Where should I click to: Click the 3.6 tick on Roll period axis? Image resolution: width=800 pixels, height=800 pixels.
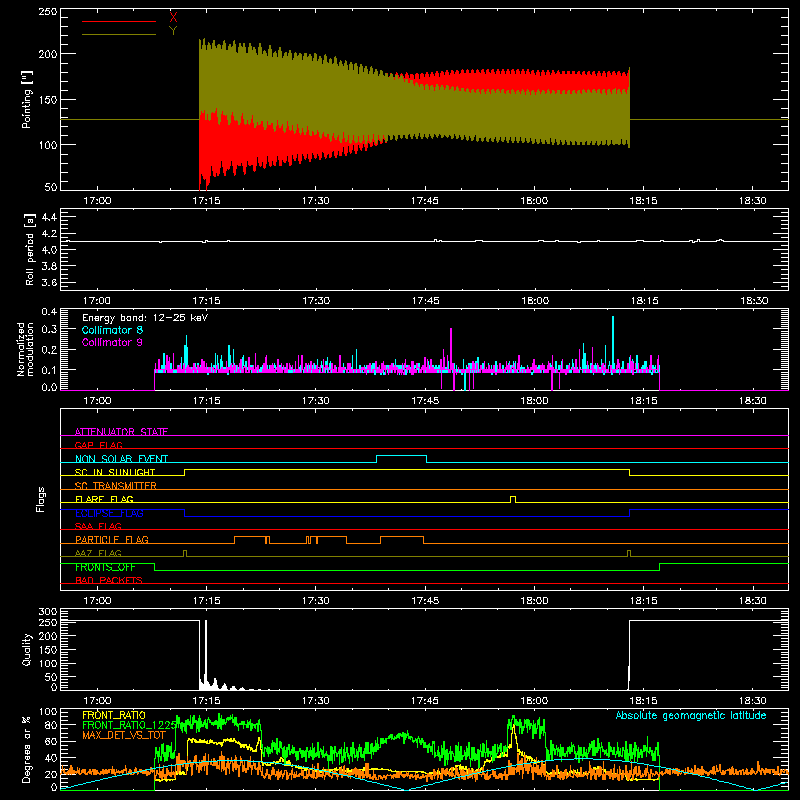49,282
